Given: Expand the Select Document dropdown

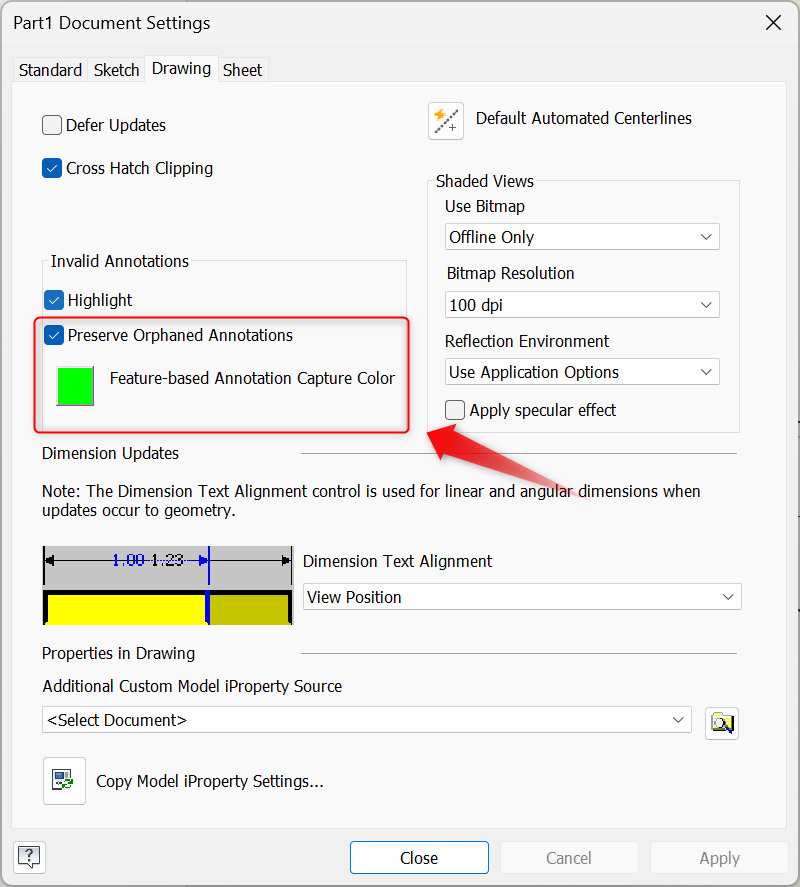Looking at the screenshot, I should tap(367, 720).
